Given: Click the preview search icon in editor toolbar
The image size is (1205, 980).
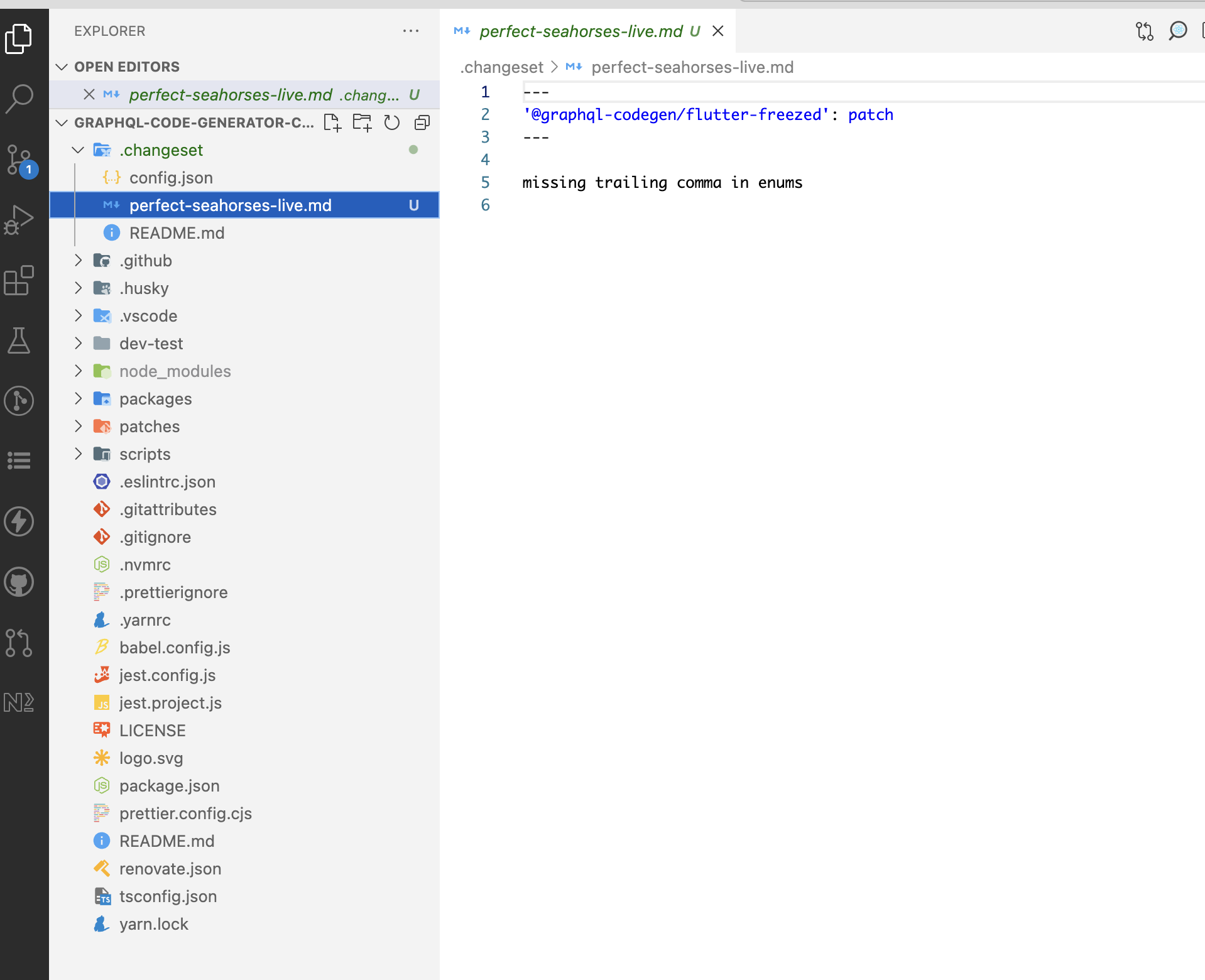Looking at the screenshot, I should click(x=1178, y=31).
